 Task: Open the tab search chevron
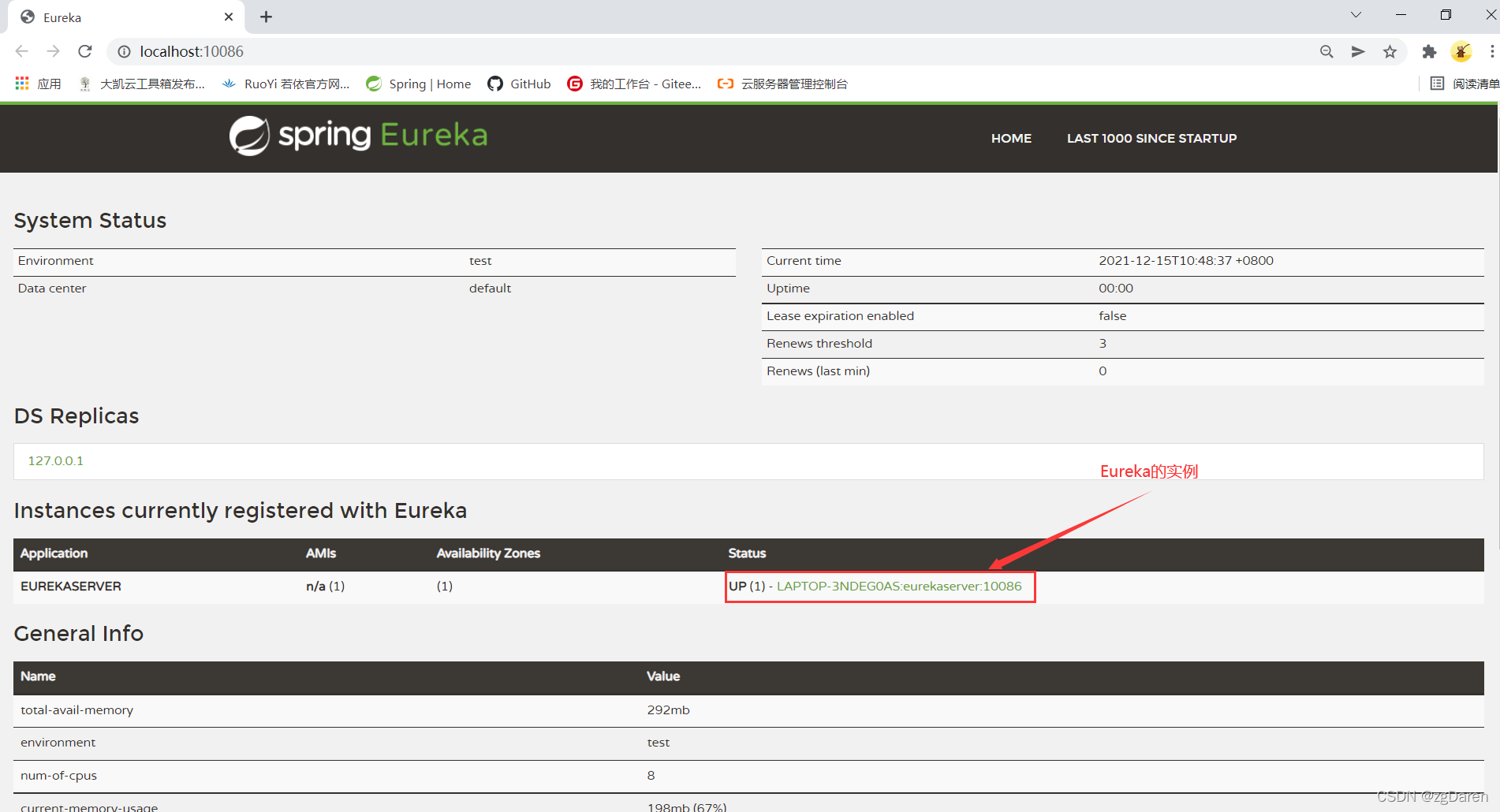coord(1356,15)
